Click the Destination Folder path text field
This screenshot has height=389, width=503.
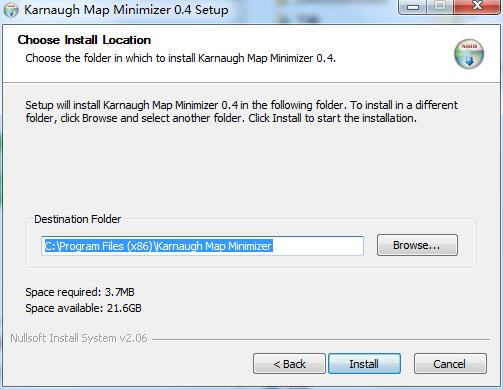pyautogui.click(x=202, y=246)
